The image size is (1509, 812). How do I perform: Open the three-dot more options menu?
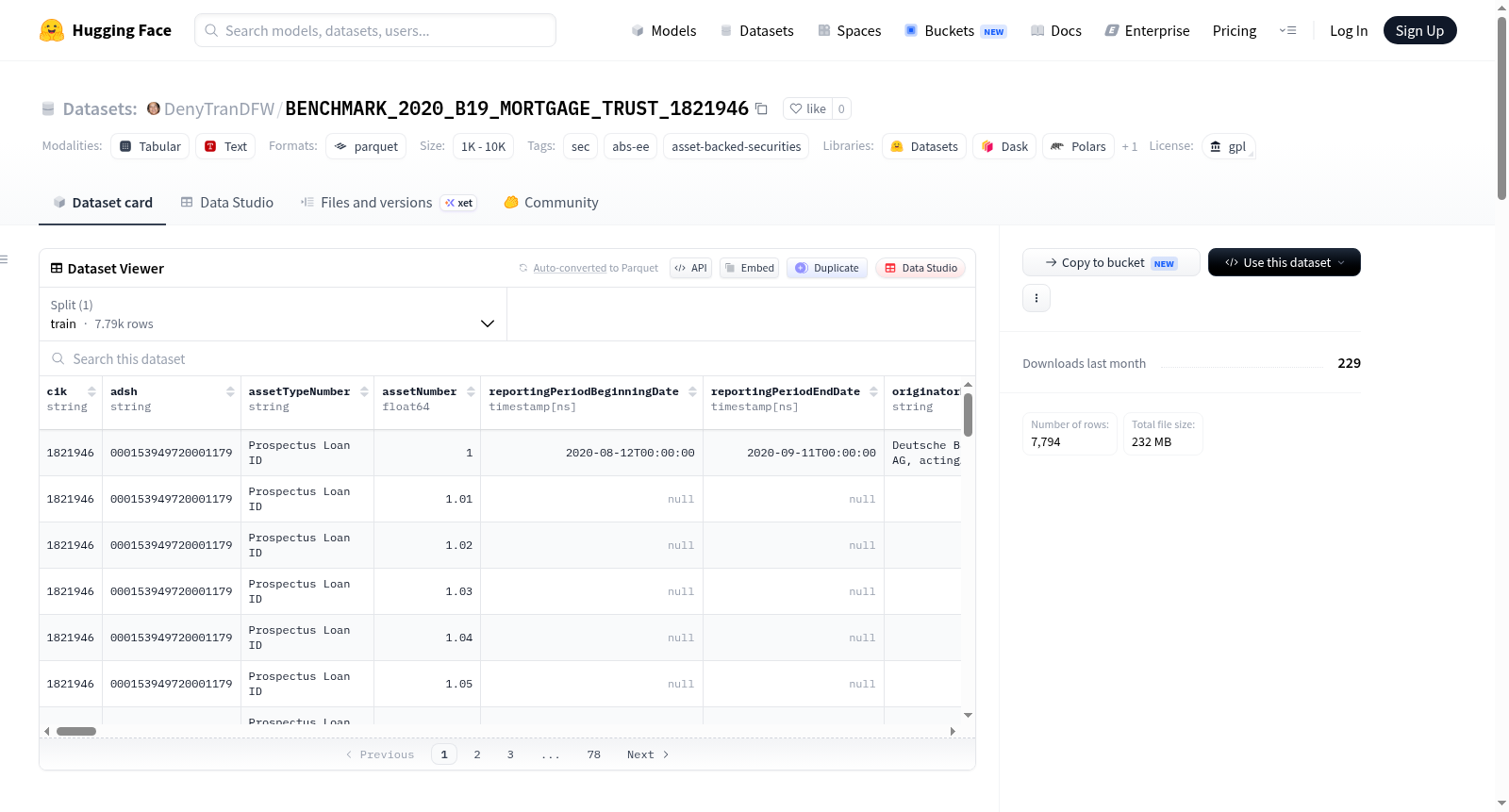point(1036,298)
